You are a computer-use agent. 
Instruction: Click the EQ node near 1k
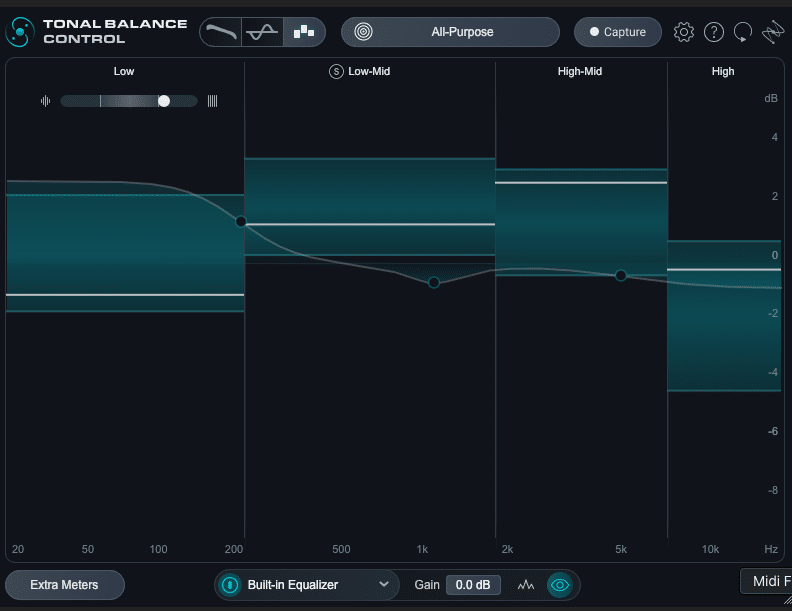pyautogui.click(x=434, y=282)
